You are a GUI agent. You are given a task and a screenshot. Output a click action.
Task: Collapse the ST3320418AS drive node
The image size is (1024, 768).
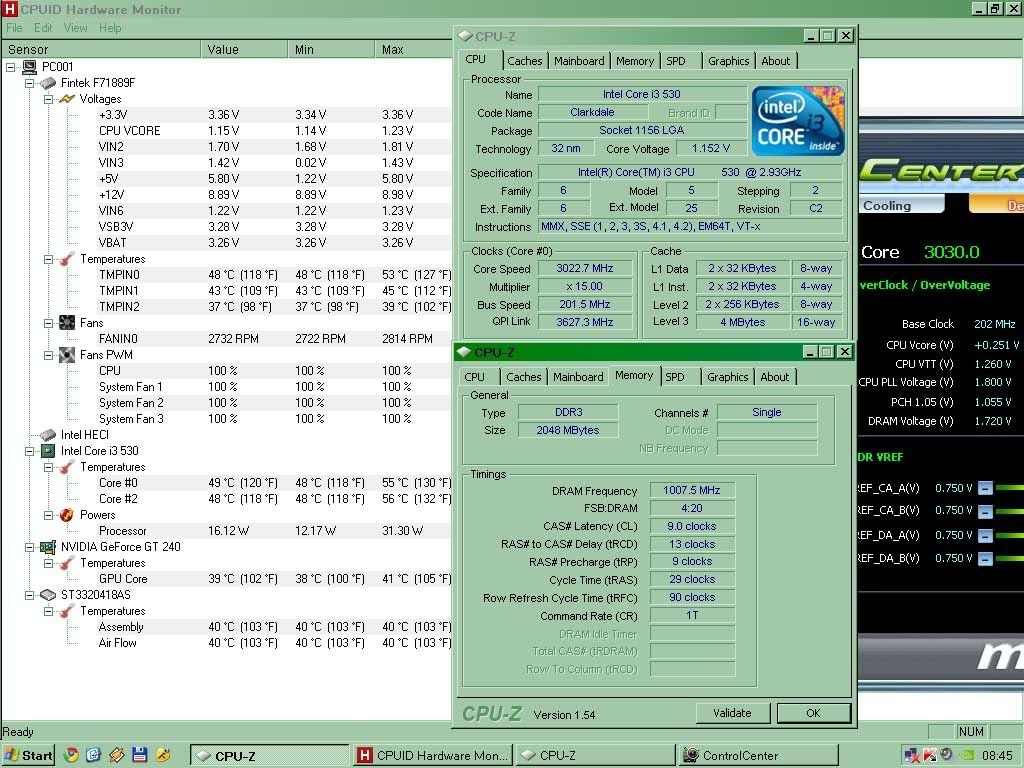coord(29,595)
